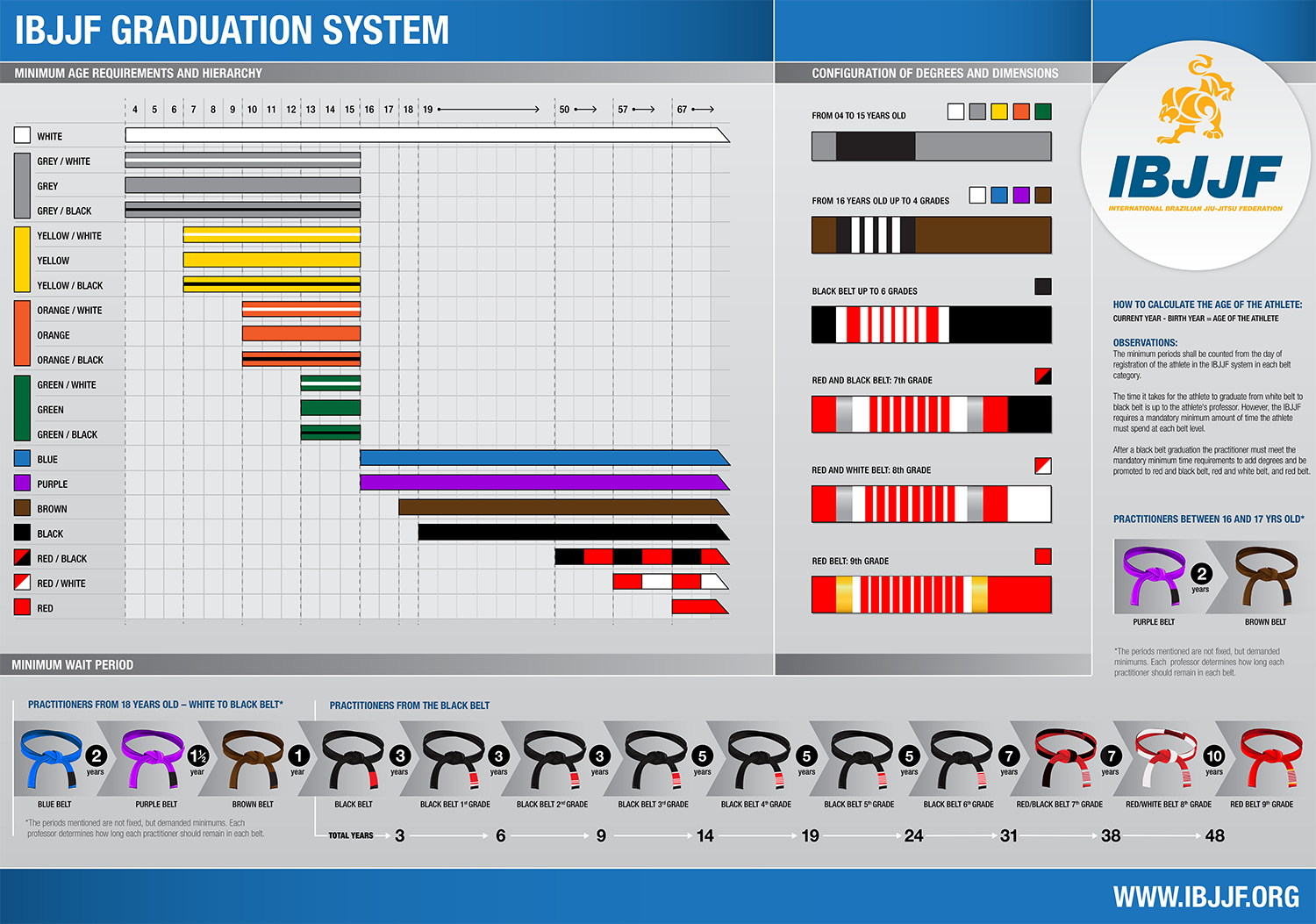
Task: Click the 1½ year circle badge
Action: click(198, 756)
